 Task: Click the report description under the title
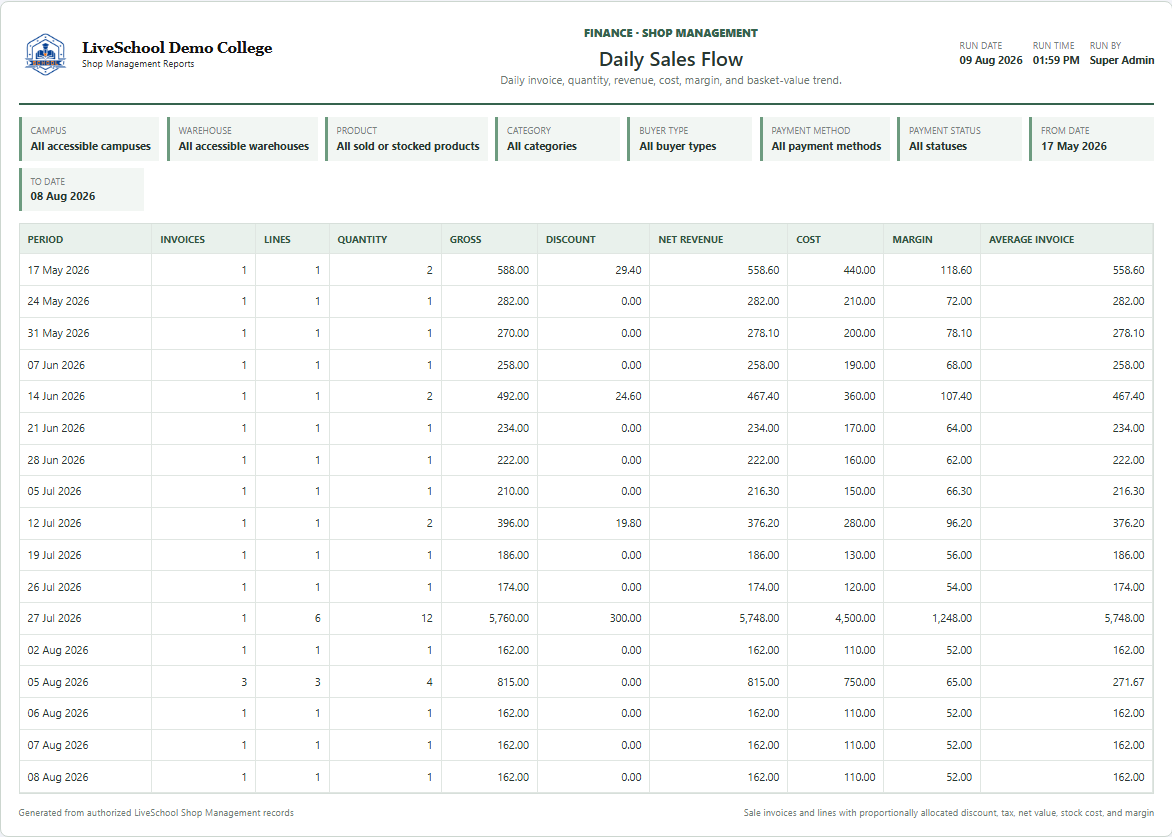coord(670,80)
